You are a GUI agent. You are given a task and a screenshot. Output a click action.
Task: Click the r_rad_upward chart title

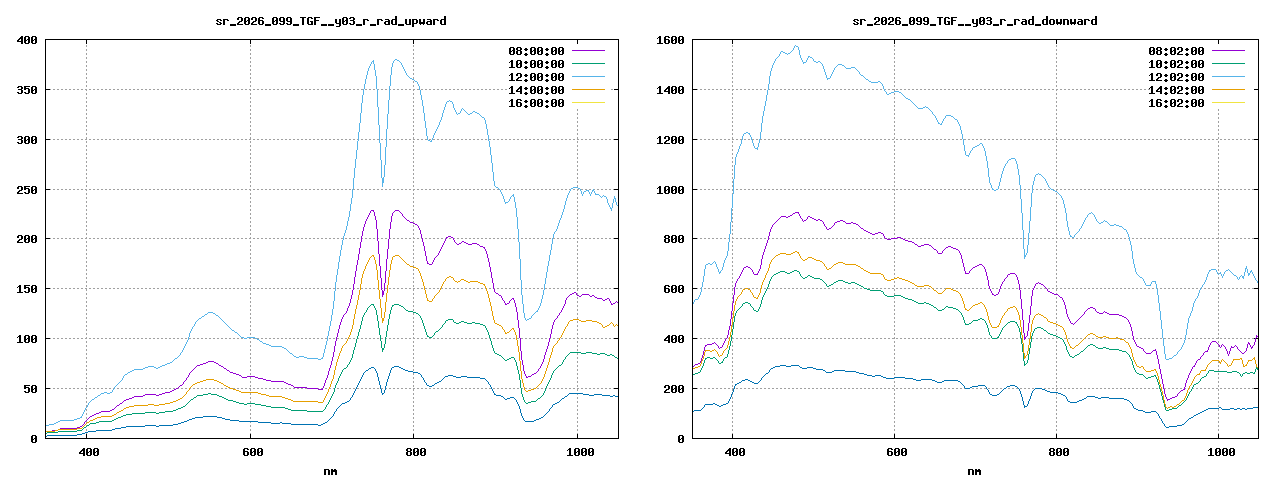331,21
